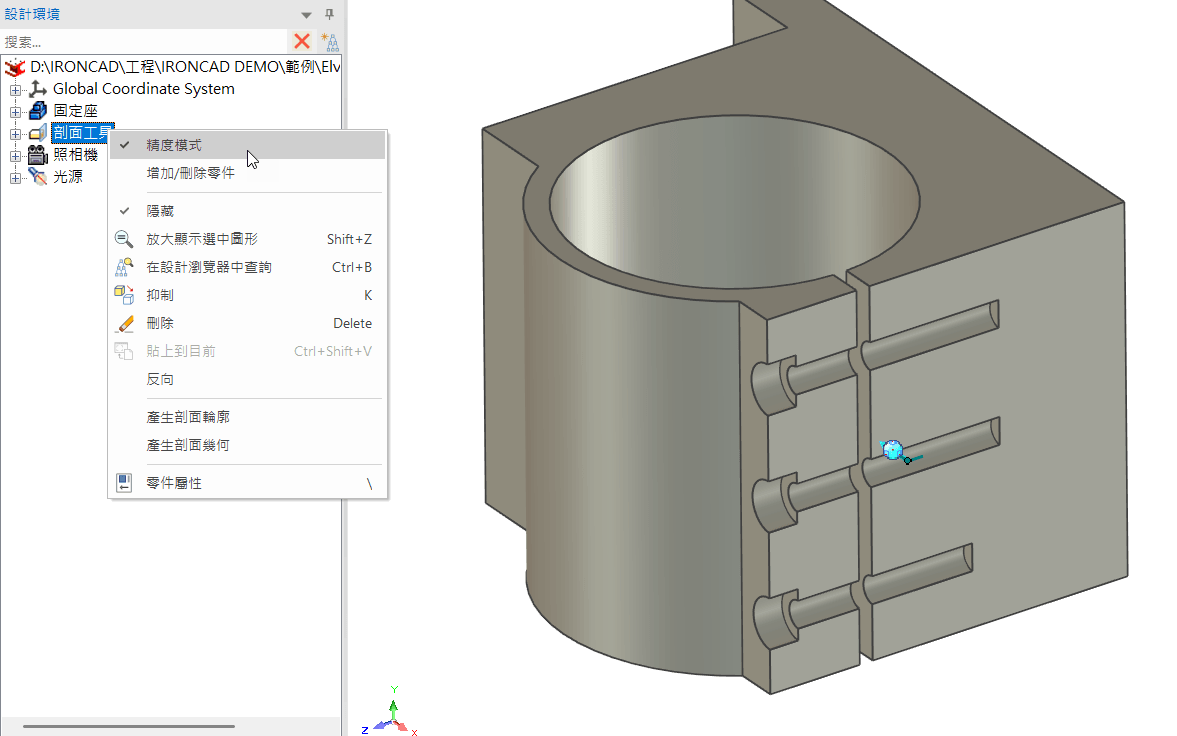The width and height of the screenshot is (1177, 736).
Task: Click the 零件屬性 properties icon in the menu
Action: tap(124, 481)
